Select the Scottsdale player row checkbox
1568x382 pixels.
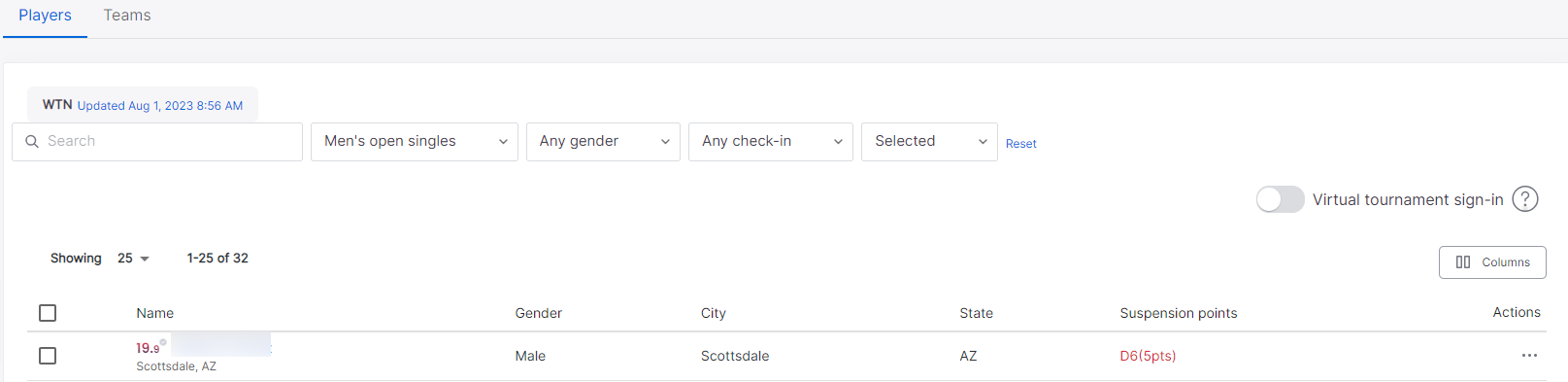48,356
